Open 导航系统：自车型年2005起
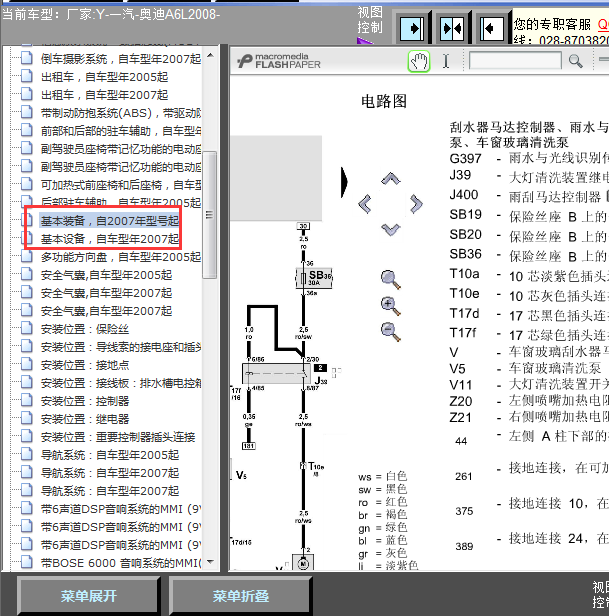609x616 pixels. pos(110,455)
